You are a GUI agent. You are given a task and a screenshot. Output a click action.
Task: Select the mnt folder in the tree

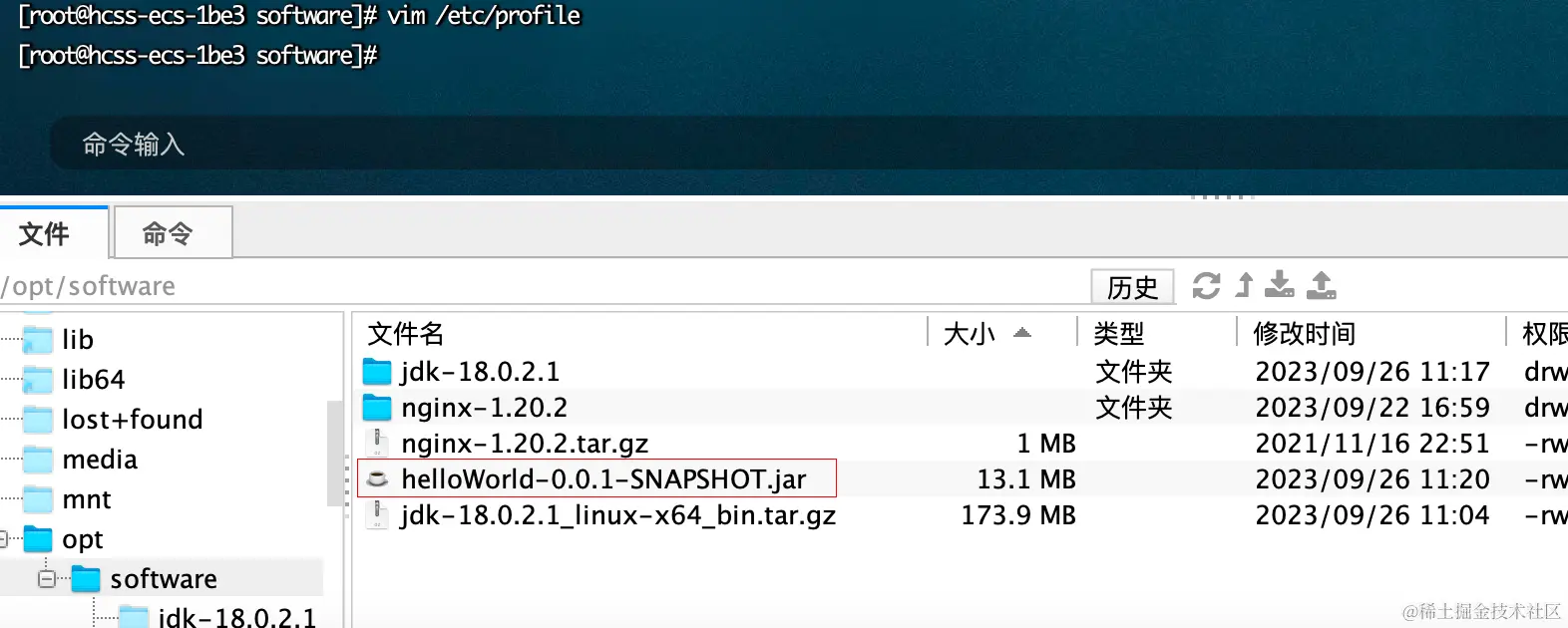(87, 499)
